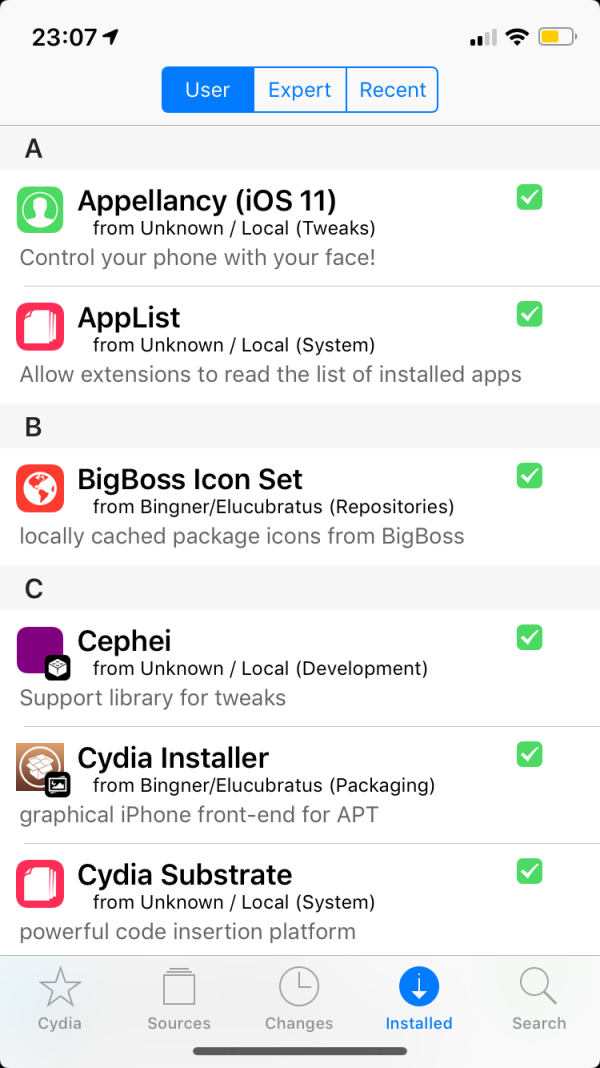600x1068 pixels.
Task: Click the Cydia Substrate green checkmark
Action: coord(530,871)
